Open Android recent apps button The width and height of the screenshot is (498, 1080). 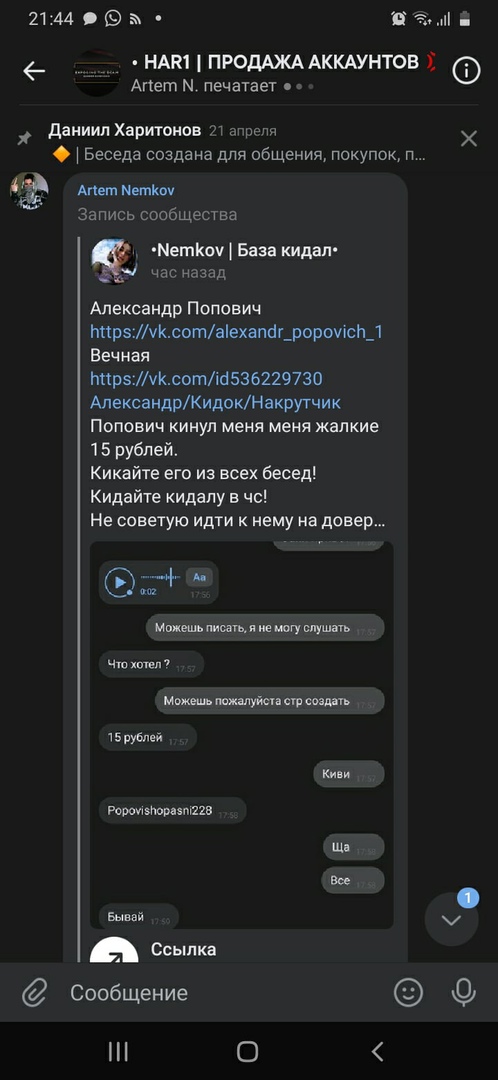coord(118,1051)
